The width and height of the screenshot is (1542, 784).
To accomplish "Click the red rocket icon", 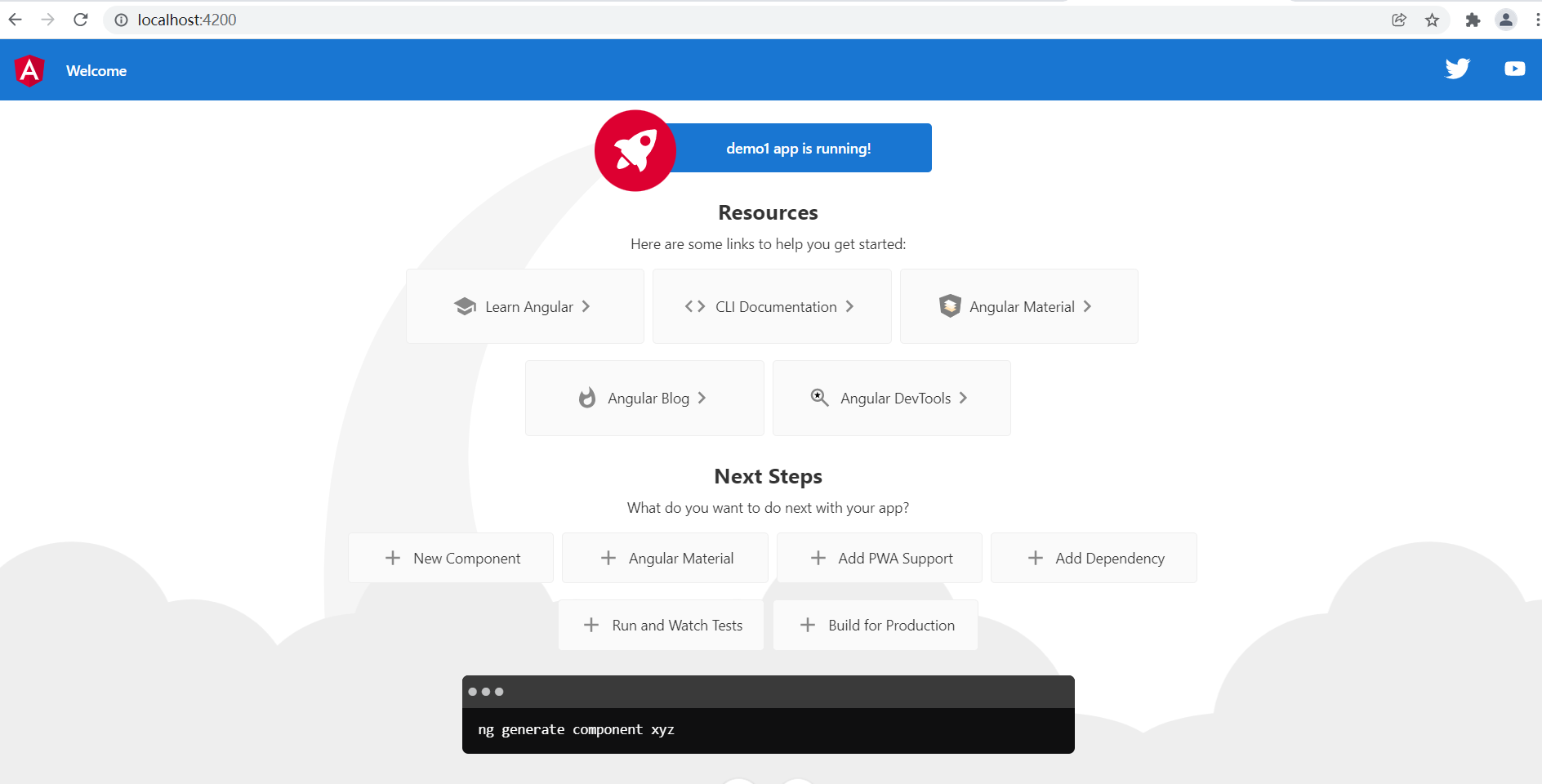I will coord(635,150).
